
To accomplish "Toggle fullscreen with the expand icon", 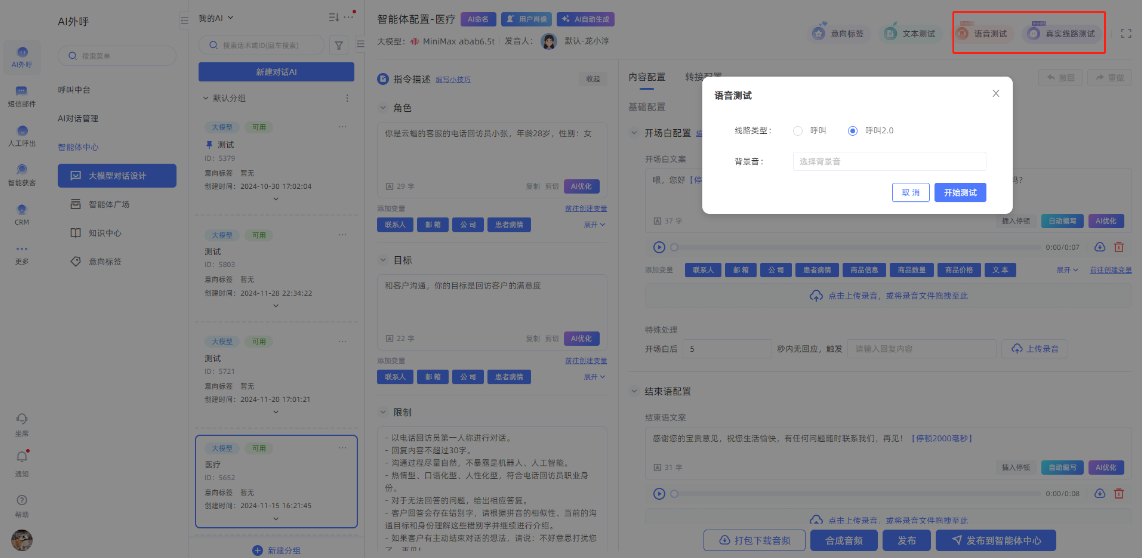I will point(1127,33).
